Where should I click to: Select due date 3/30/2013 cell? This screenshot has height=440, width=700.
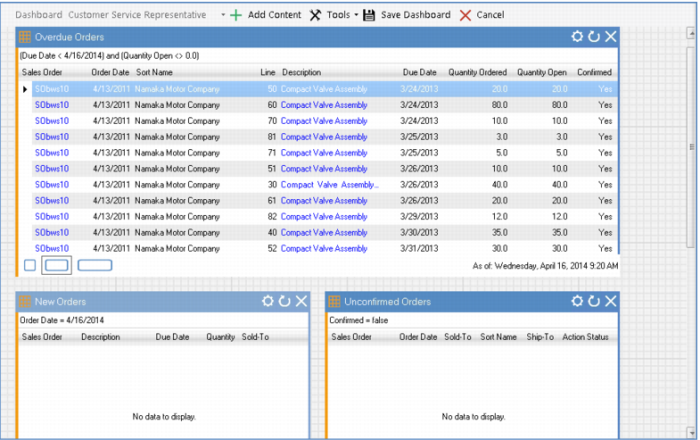point(419,232)
